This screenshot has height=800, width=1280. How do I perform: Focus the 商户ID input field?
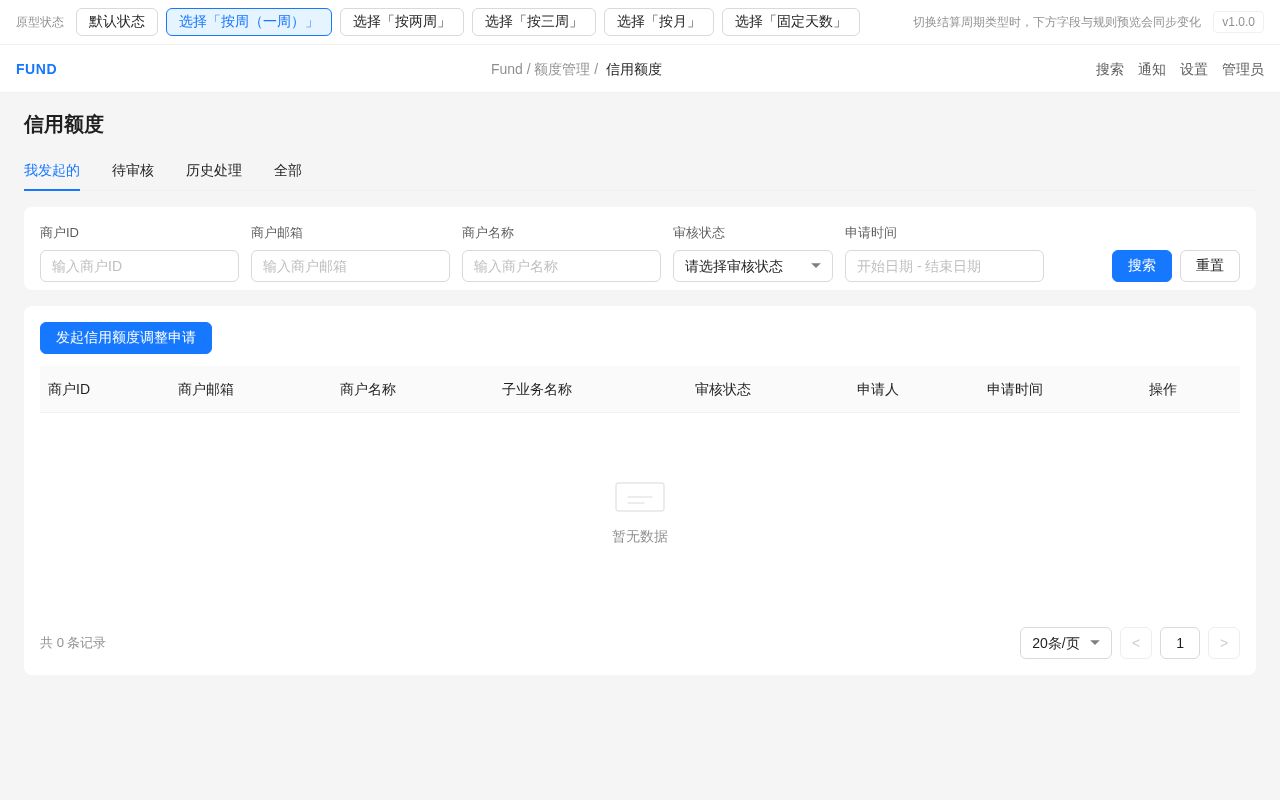click(139, 266)
